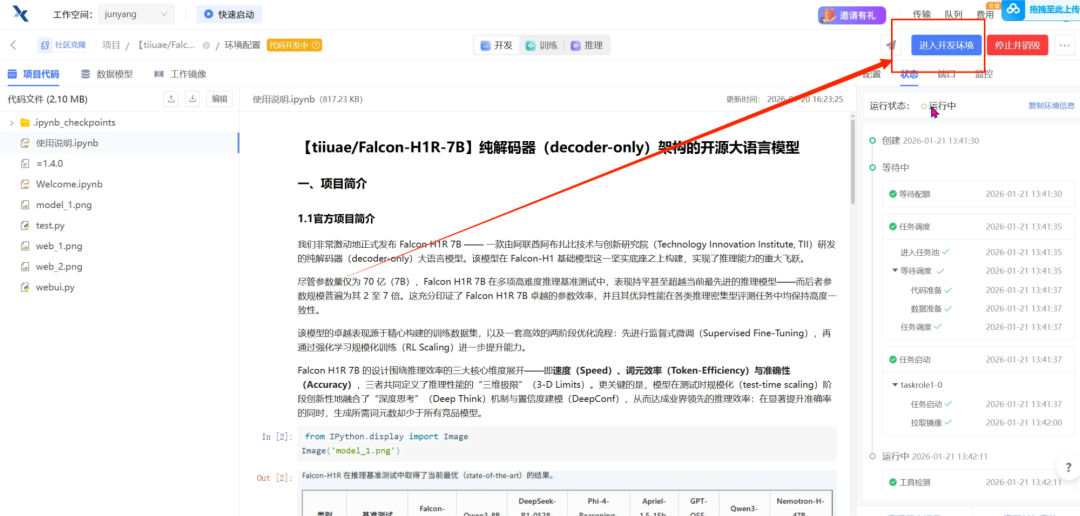Image resolution: width=1080 pixels, height=516 pixels.
Task: Click the 快速启动 button
Action: click(229, 14)
